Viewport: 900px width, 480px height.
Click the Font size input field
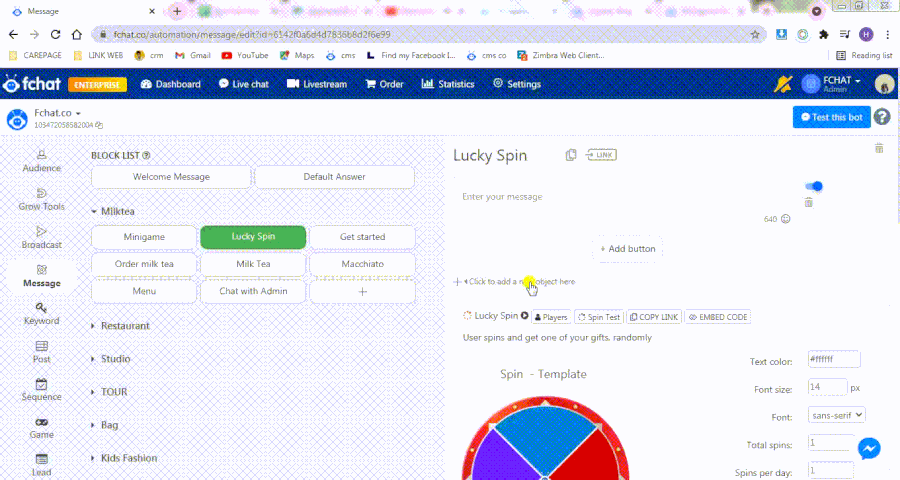tap(827, 387)
